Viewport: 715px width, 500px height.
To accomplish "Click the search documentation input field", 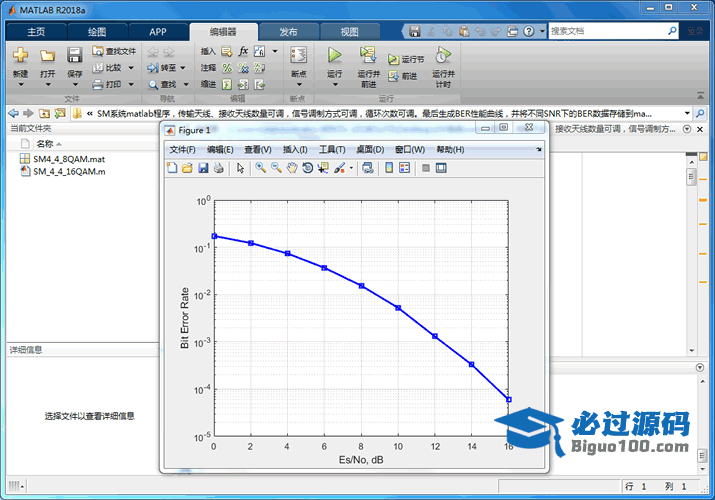I will (608, 31).
